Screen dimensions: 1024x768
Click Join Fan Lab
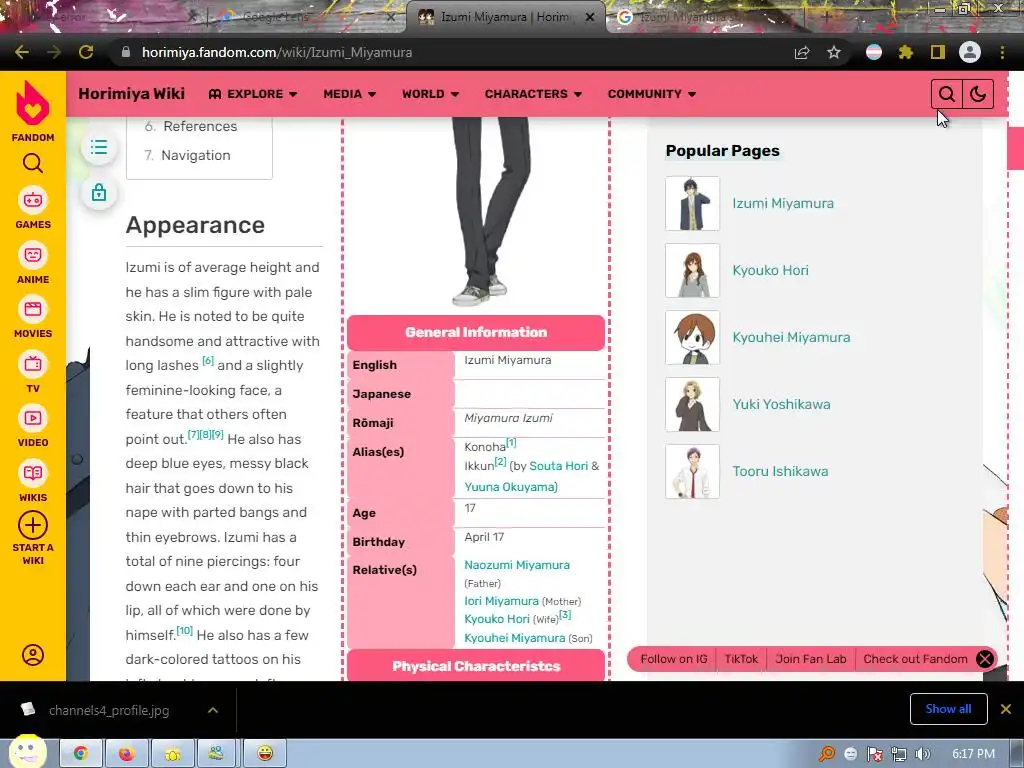(x=810, y=659)
